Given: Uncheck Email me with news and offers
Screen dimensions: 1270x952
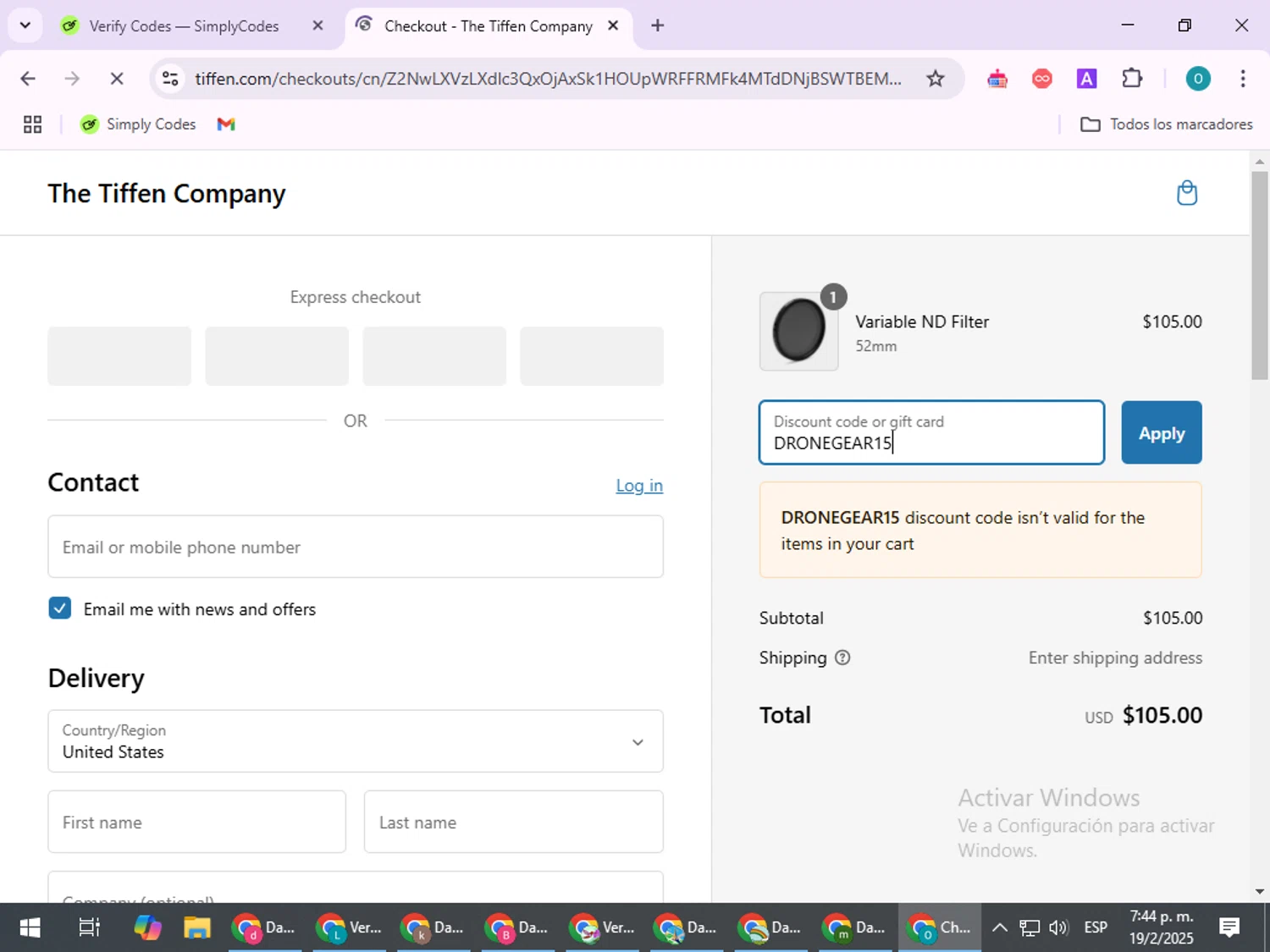Looking at the screenshot, I should tap(60, 608).
